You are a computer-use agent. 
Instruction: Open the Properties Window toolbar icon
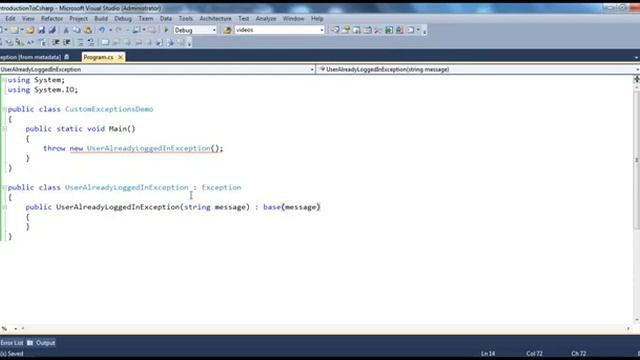[x=346, y=30]
